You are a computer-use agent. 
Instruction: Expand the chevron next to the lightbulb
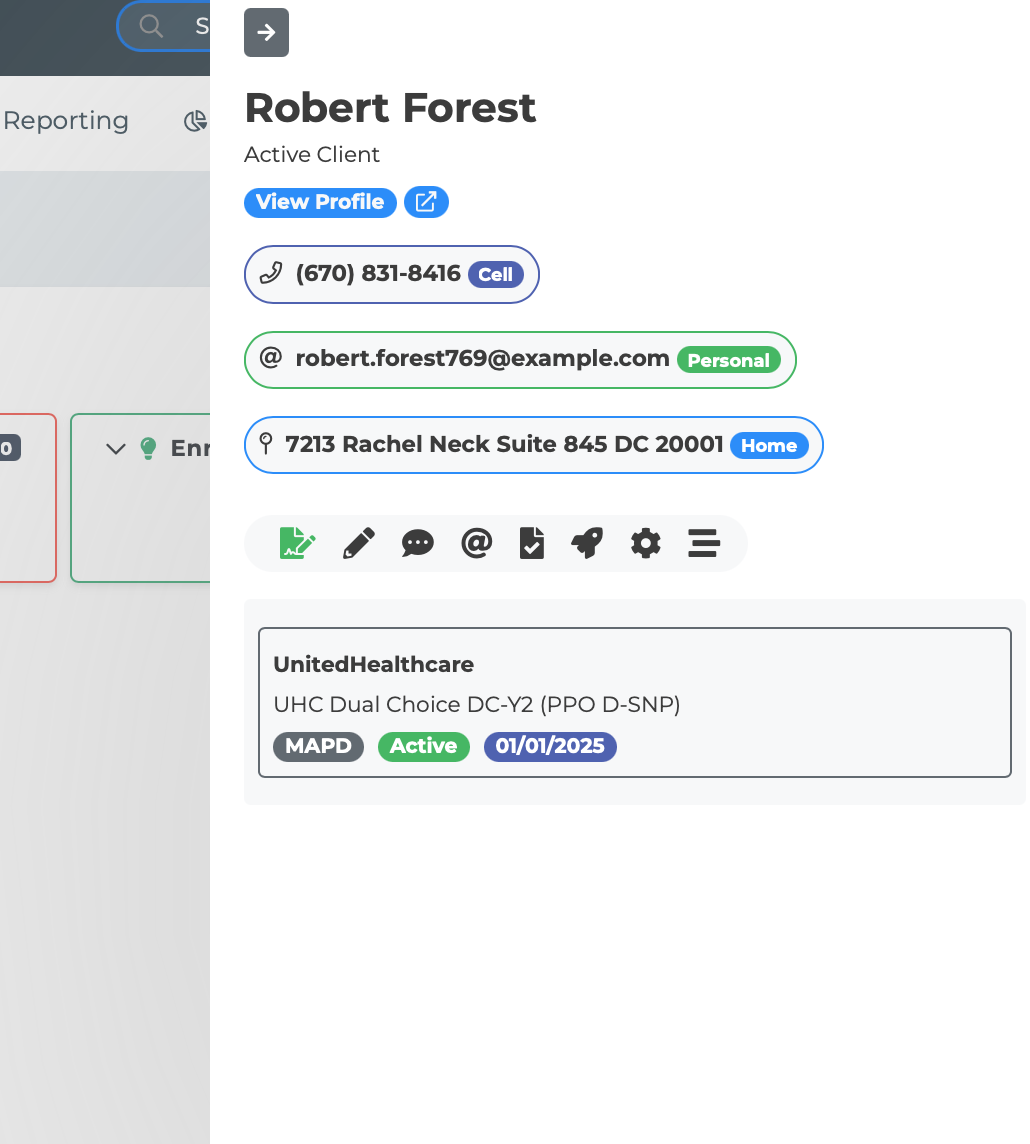116,449
